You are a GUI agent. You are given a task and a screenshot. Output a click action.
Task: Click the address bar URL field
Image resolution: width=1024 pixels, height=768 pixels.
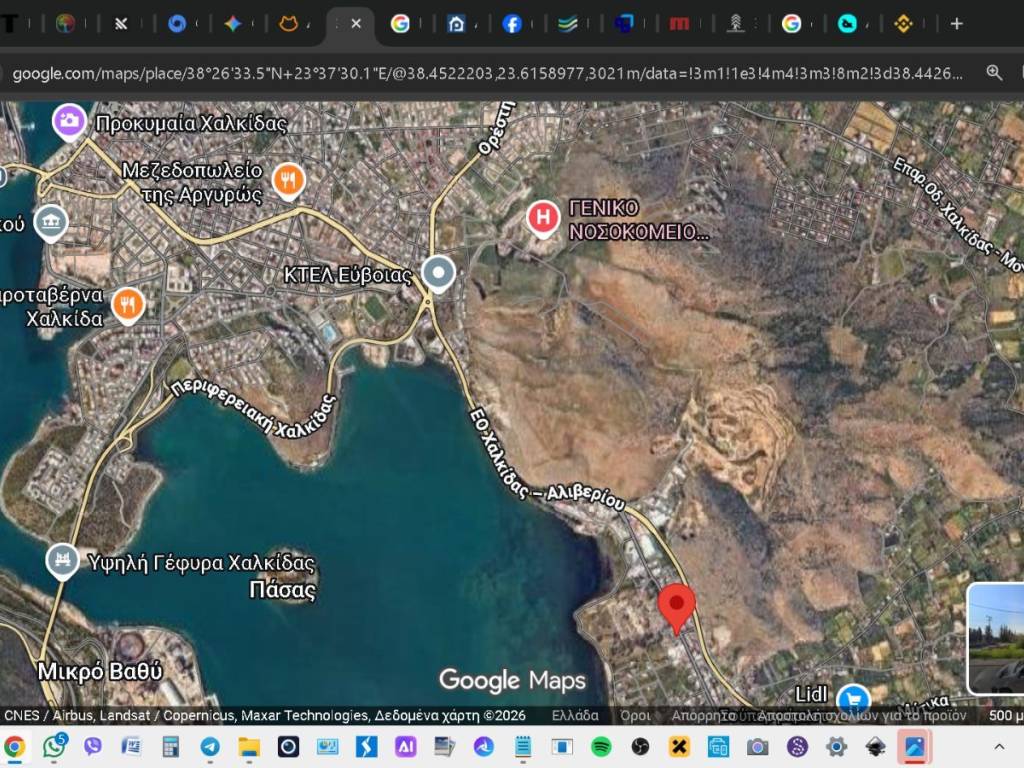(480, 73)
